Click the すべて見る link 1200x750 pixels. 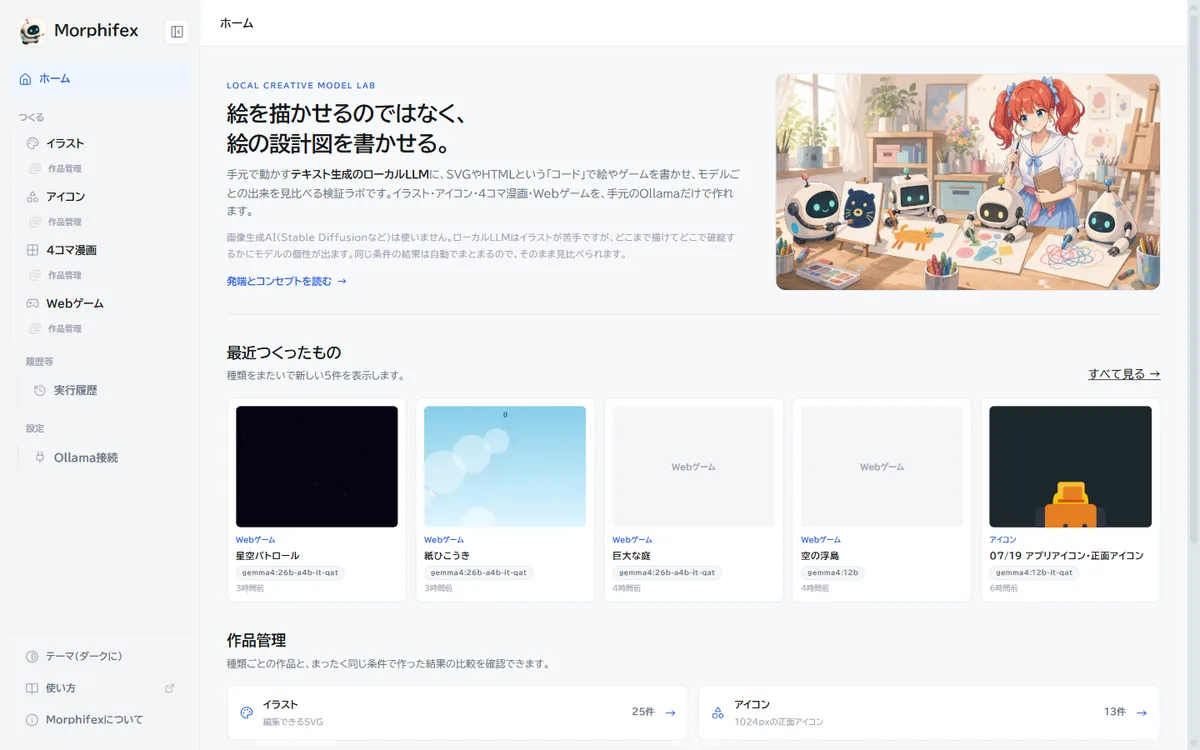tap(1124, 374)
